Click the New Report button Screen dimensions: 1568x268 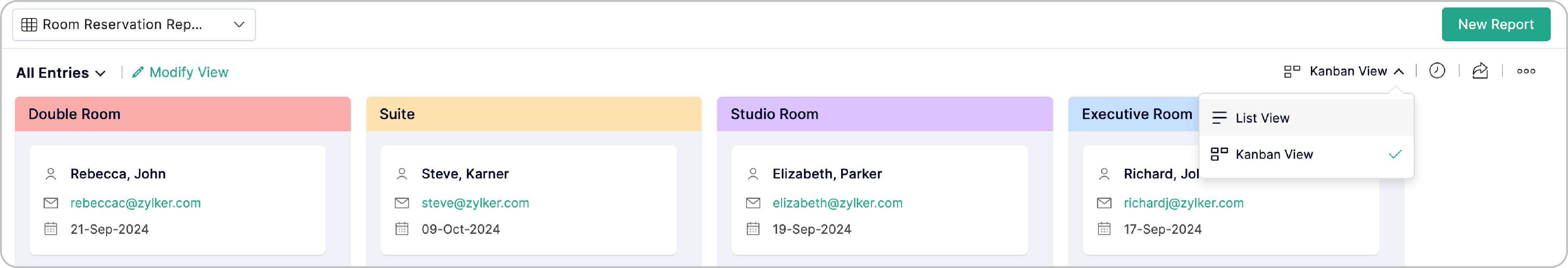point(1495,25)
